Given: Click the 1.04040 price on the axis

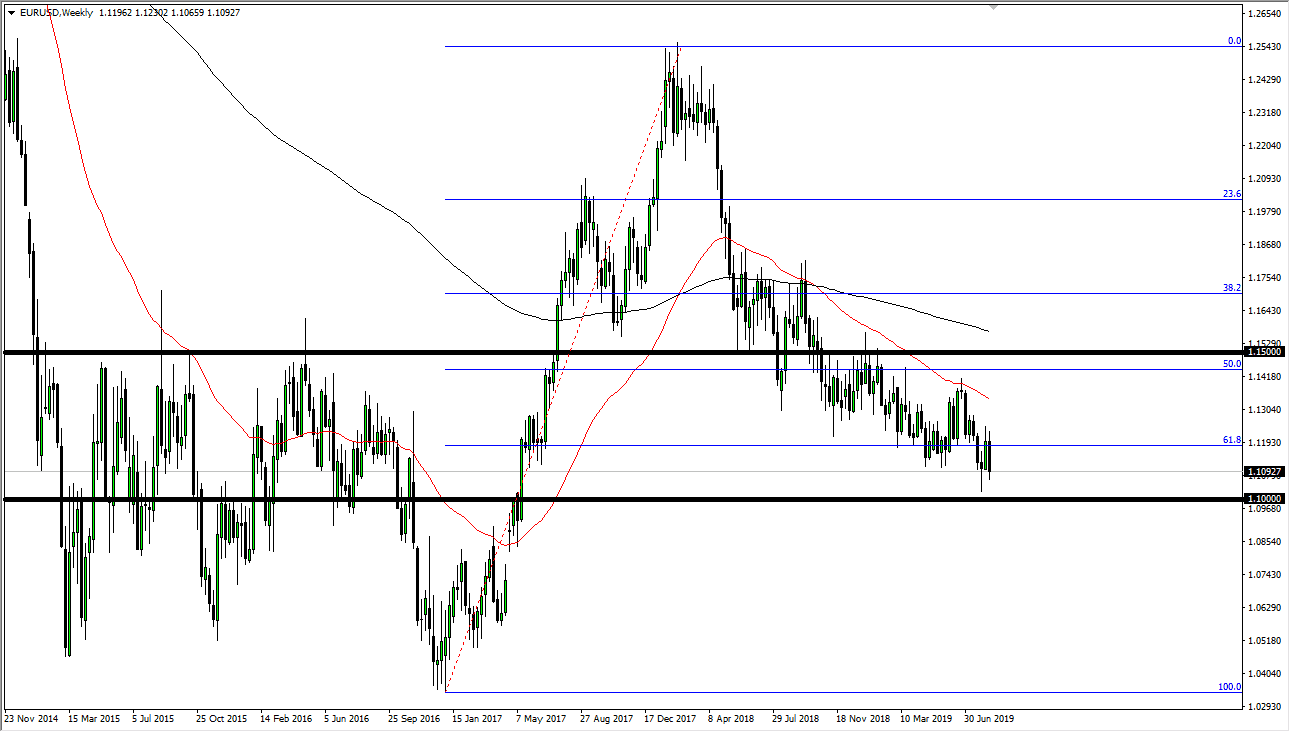Looking at the screenshot, I should coord(1263,674).
